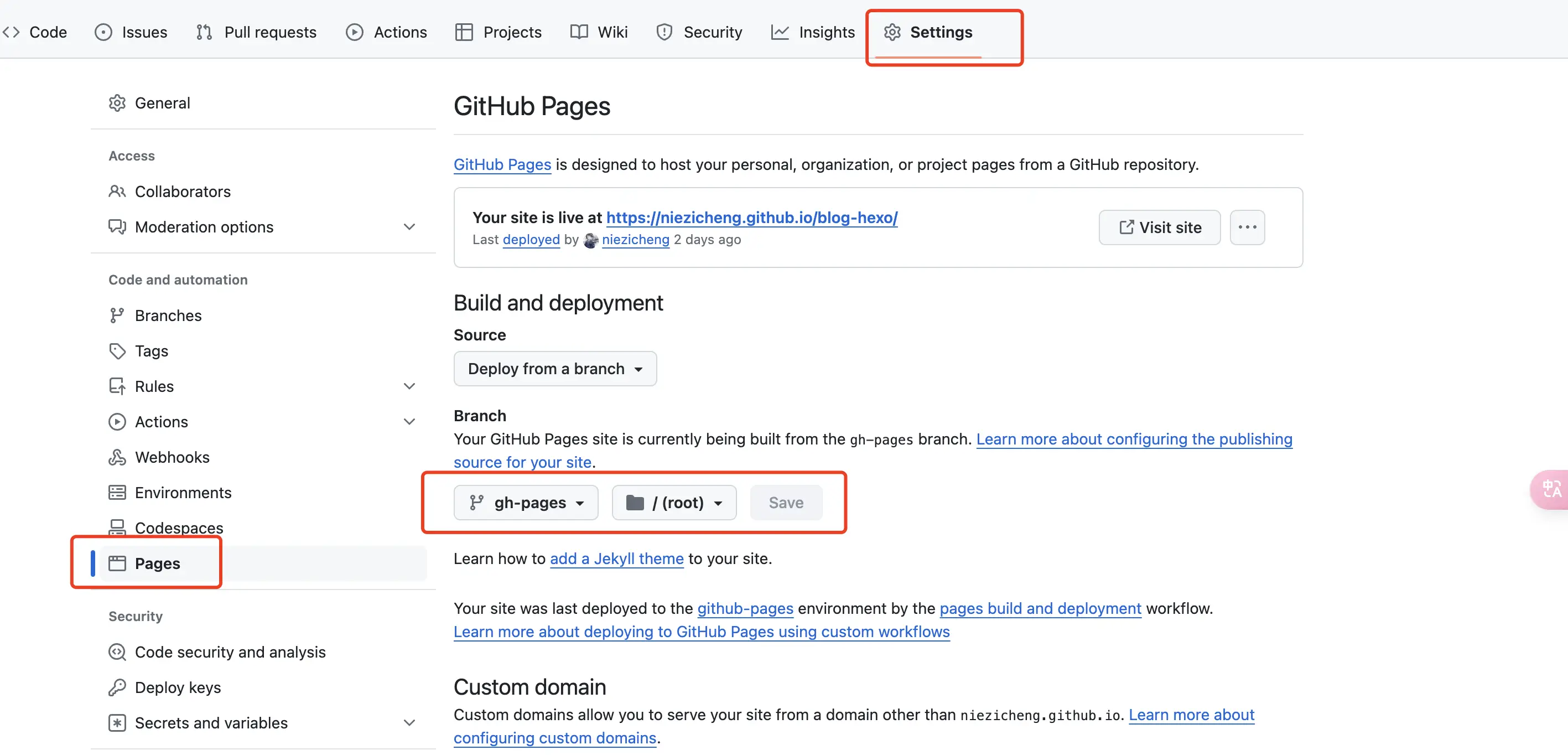Open the 'Deploy from a branch' dropdown
This screenshot has height=755, width=1568.
click(555, 369)
